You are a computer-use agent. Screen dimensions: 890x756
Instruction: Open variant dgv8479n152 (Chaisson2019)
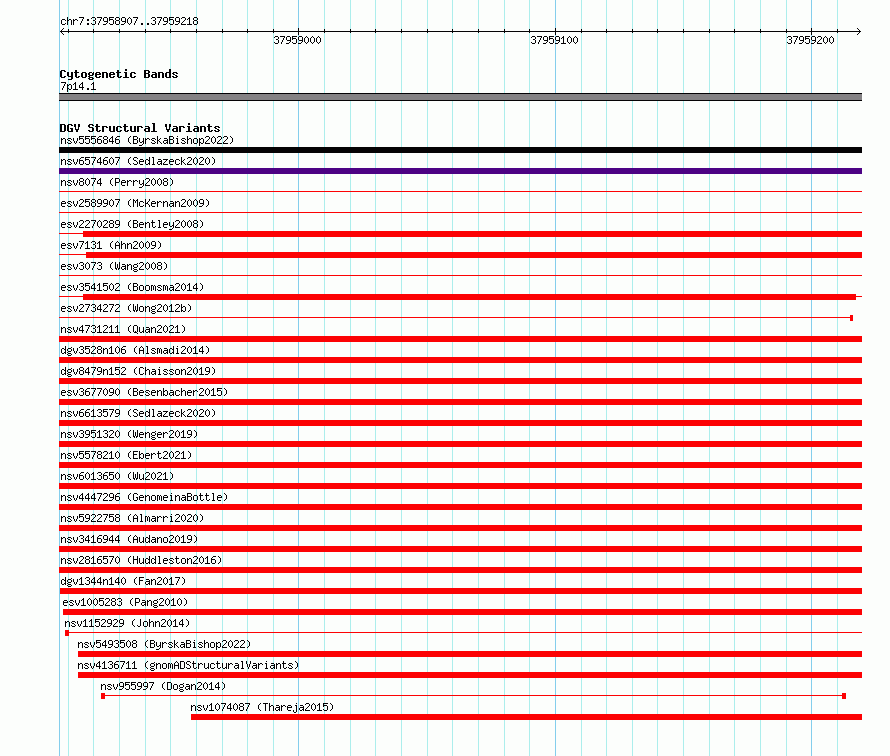(138, 371)
